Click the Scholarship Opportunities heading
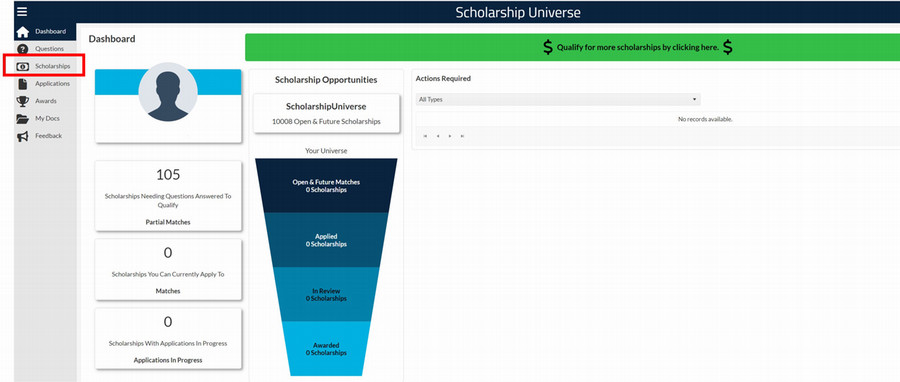This screenshot has height=382, width=900. point(326,80)
